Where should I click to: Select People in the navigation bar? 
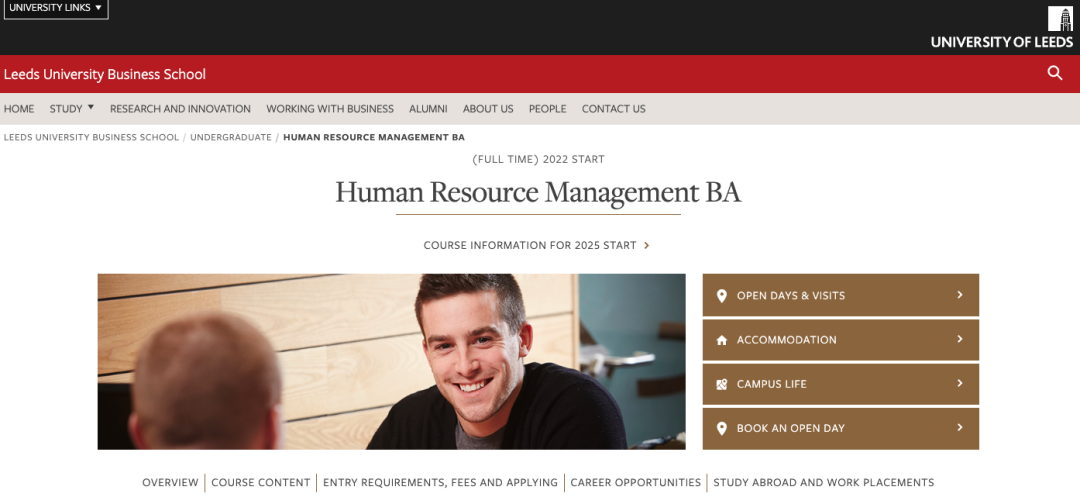pyautogui.click(x=548, y=109)
